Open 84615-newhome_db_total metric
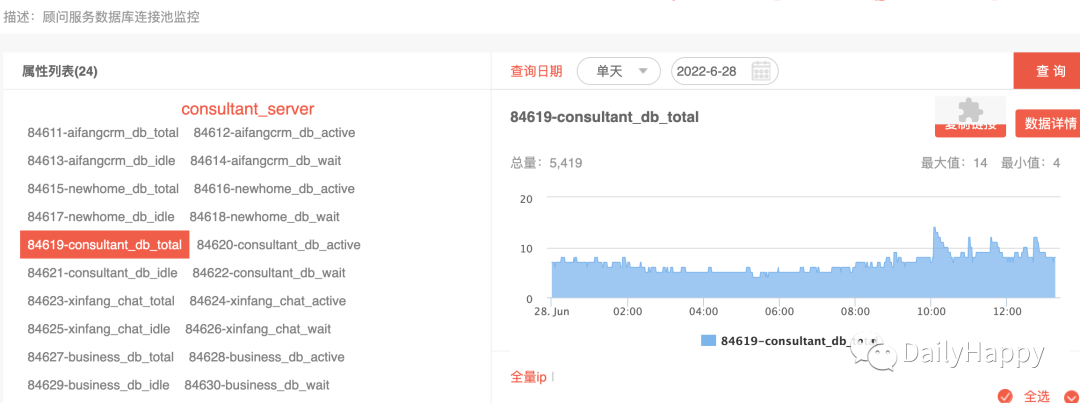This screenshot has height=403, width=1080. tap(103, 189)
